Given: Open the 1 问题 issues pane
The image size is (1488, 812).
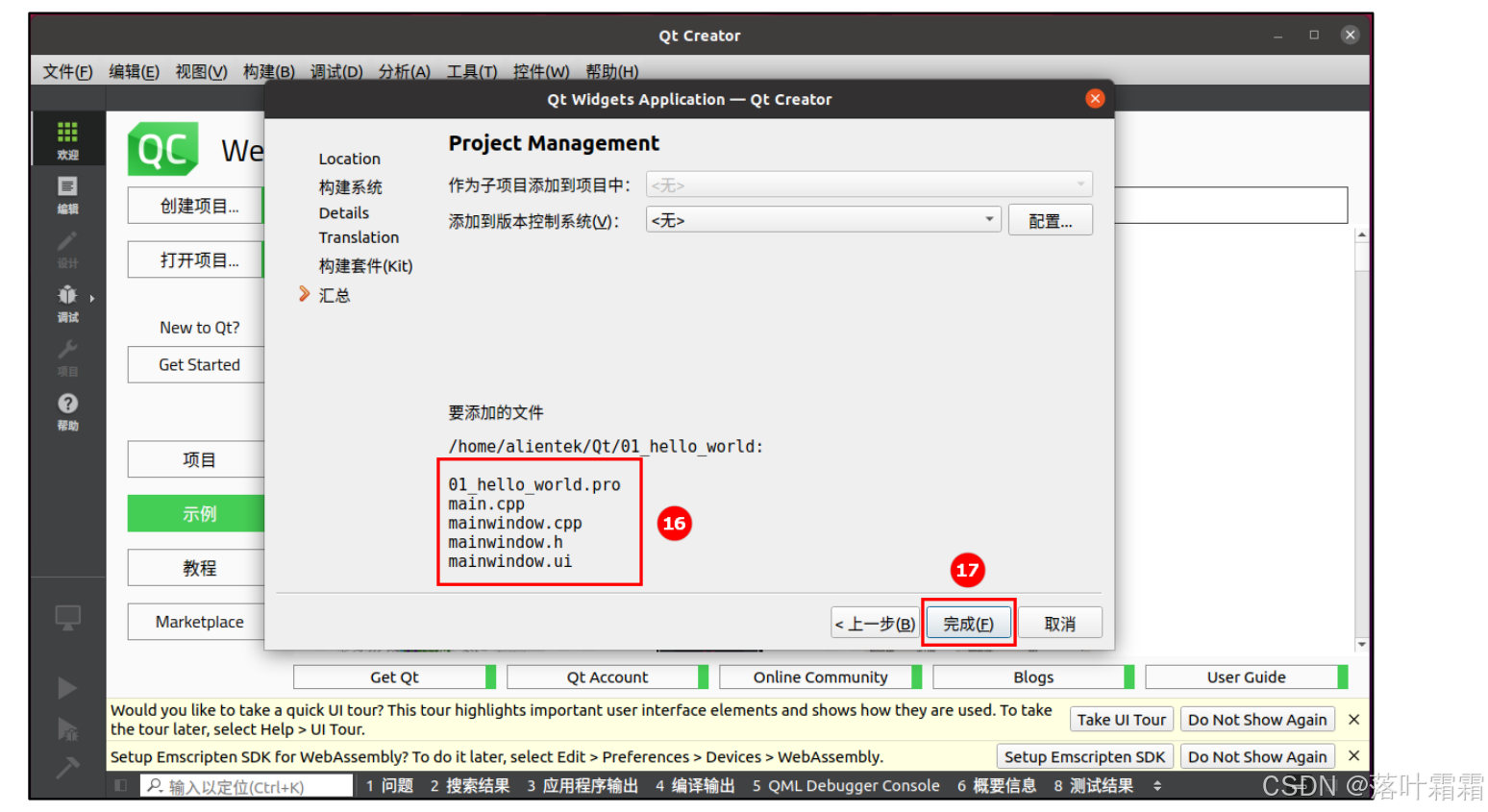Looking at the screenshot, I should tap(389, 786).
